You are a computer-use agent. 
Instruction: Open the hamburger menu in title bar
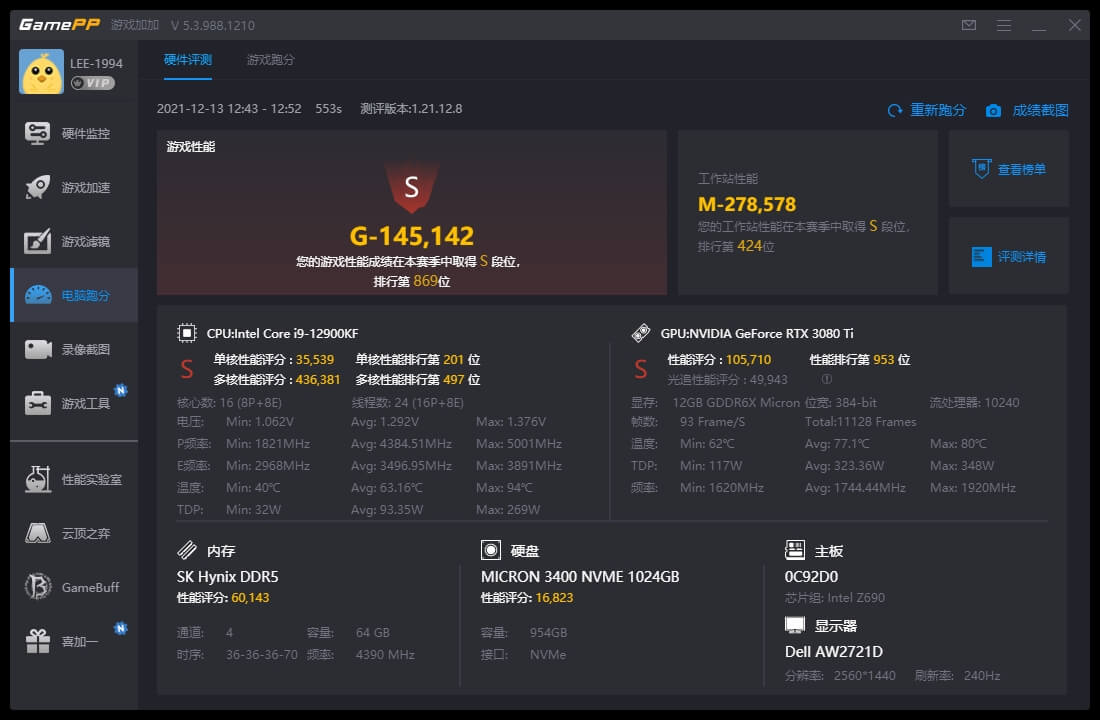click(x=1004, y=25)
